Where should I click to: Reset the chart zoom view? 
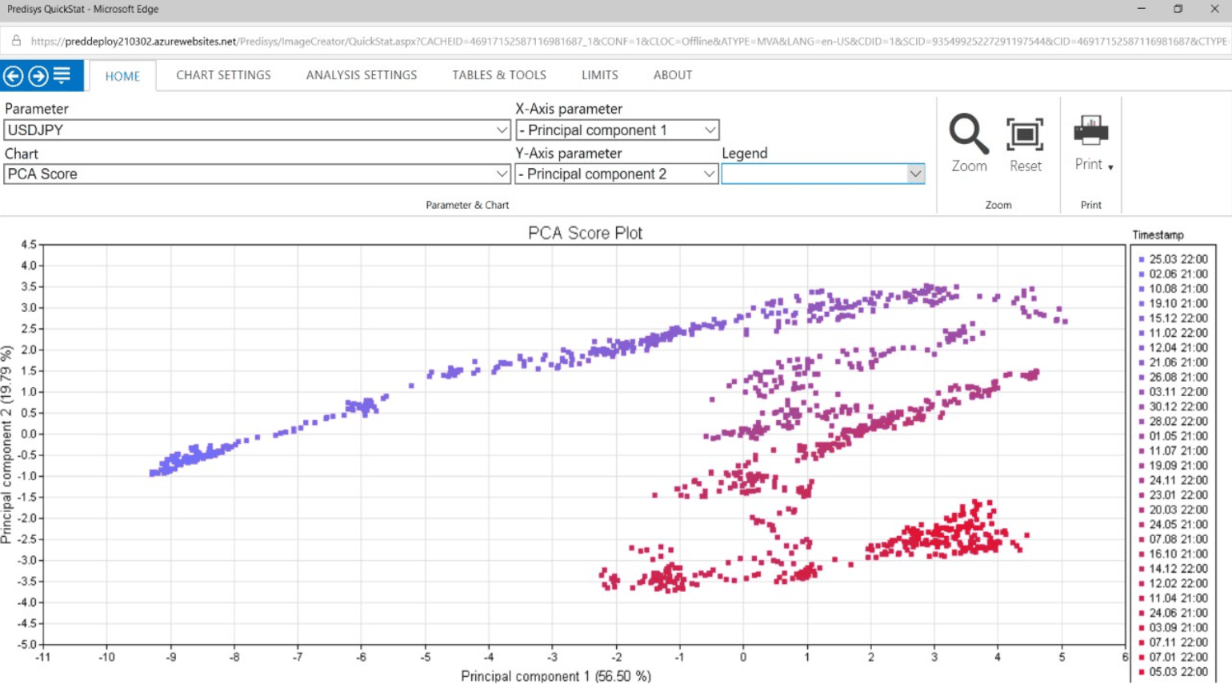(x=1025, y=136)
